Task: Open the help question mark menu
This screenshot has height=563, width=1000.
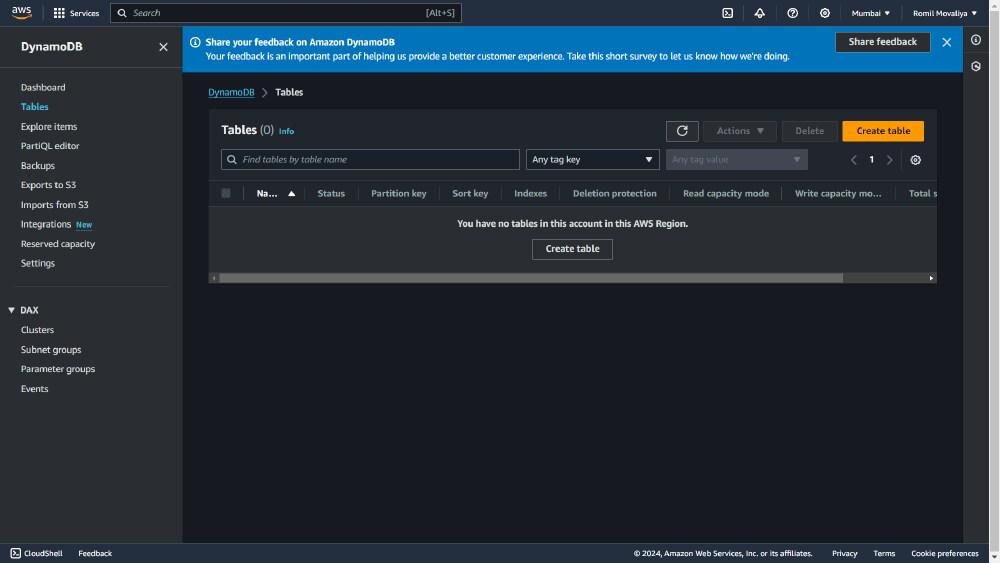Action: (x=792, y=13)
